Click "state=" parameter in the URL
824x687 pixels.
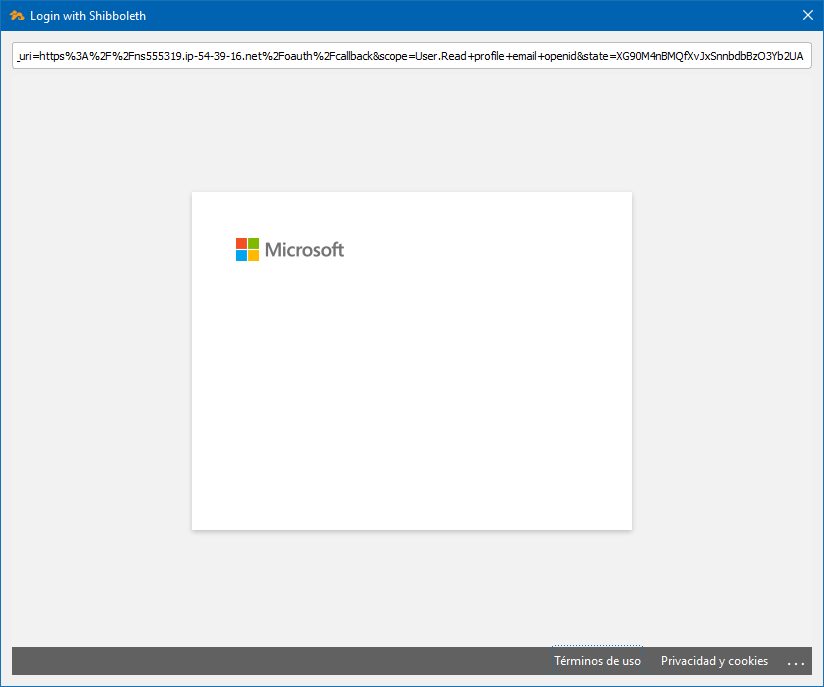(611, 56)
